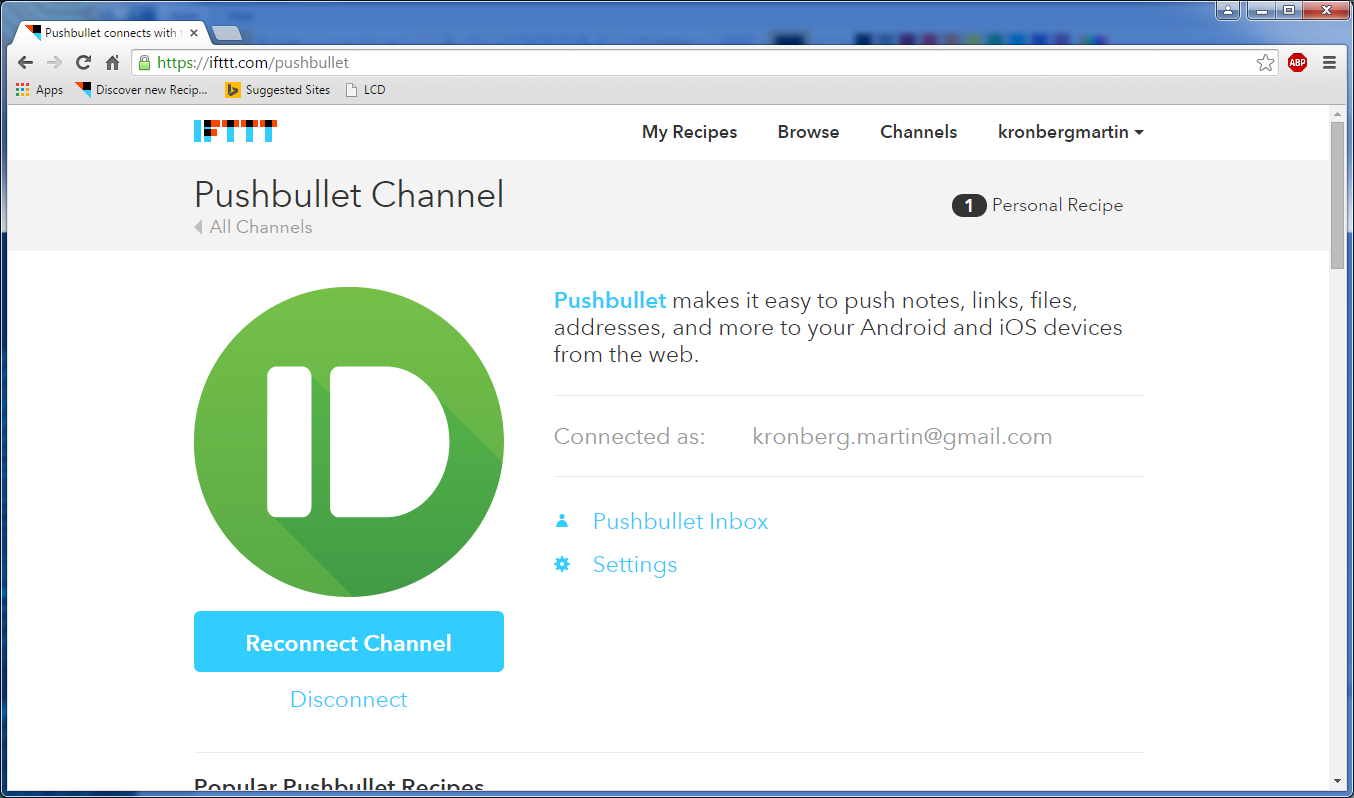
Task: Select the Pushbullet connects with tab
Action: 110,33
